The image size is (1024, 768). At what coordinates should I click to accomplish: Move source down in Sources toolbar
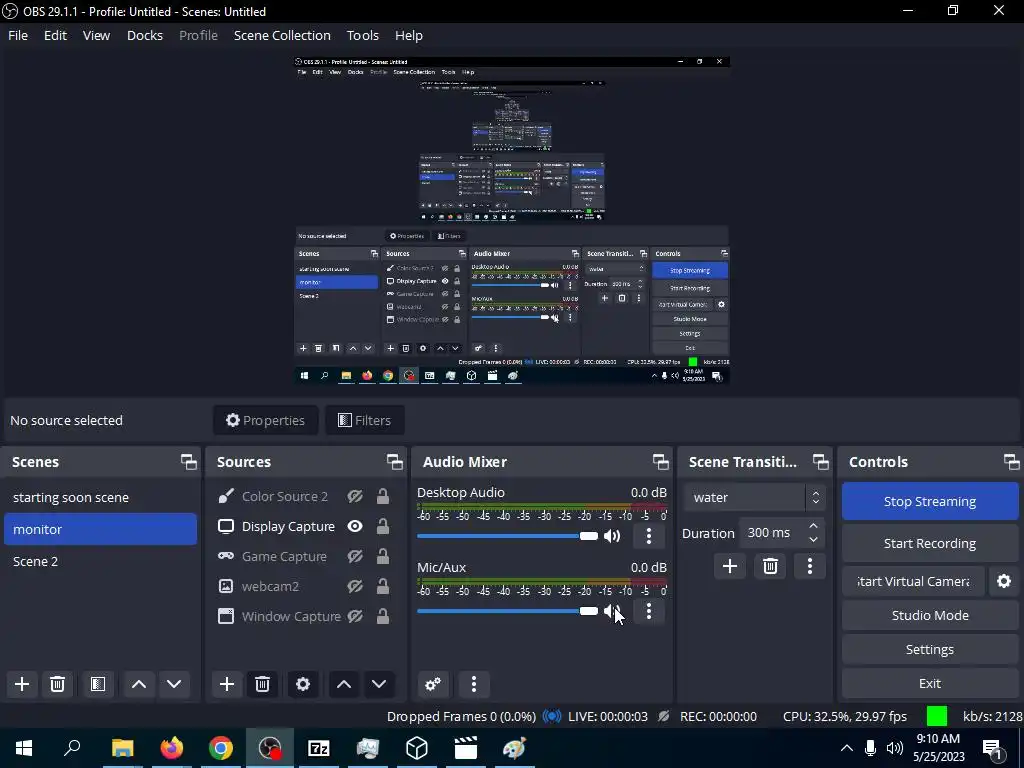pos(379,684)
